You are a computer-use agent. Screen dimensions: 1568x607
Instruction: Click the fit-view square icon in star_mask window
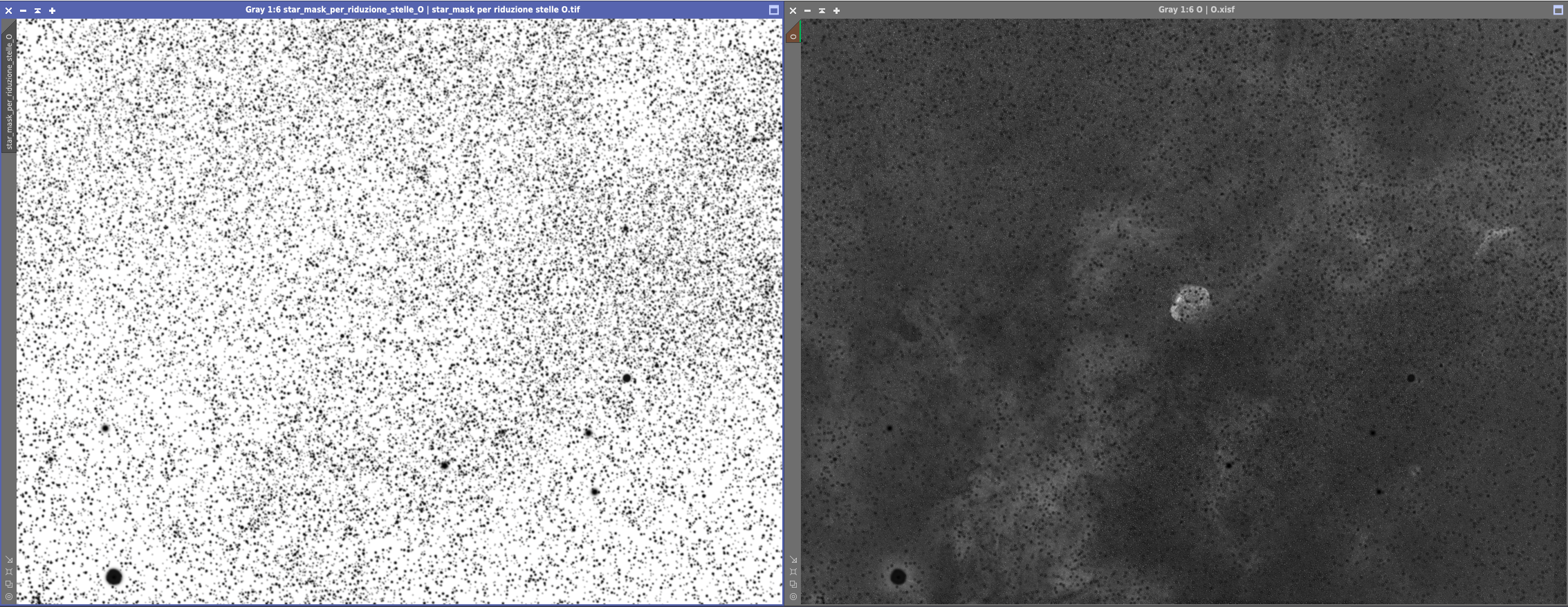(x=9, y=572)
